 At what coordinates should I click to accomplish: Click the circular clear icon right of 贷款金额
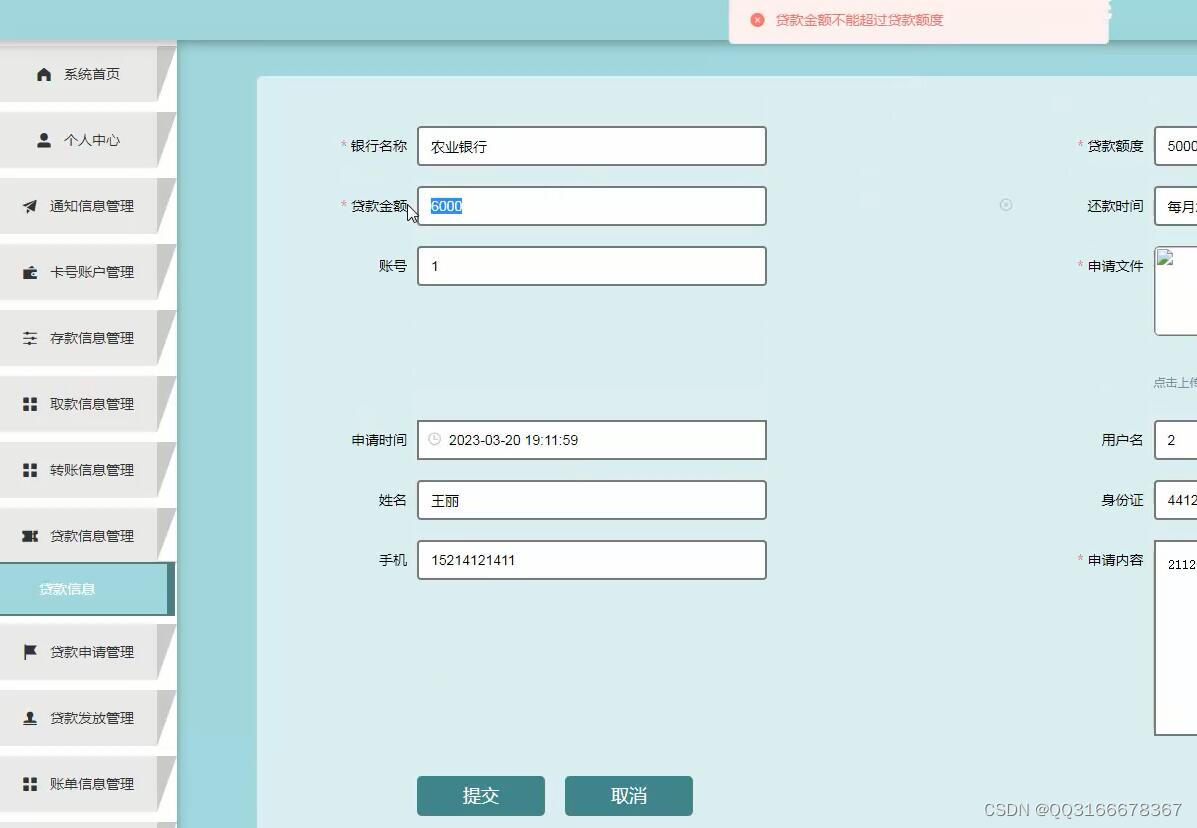[x=1005, y=205]
